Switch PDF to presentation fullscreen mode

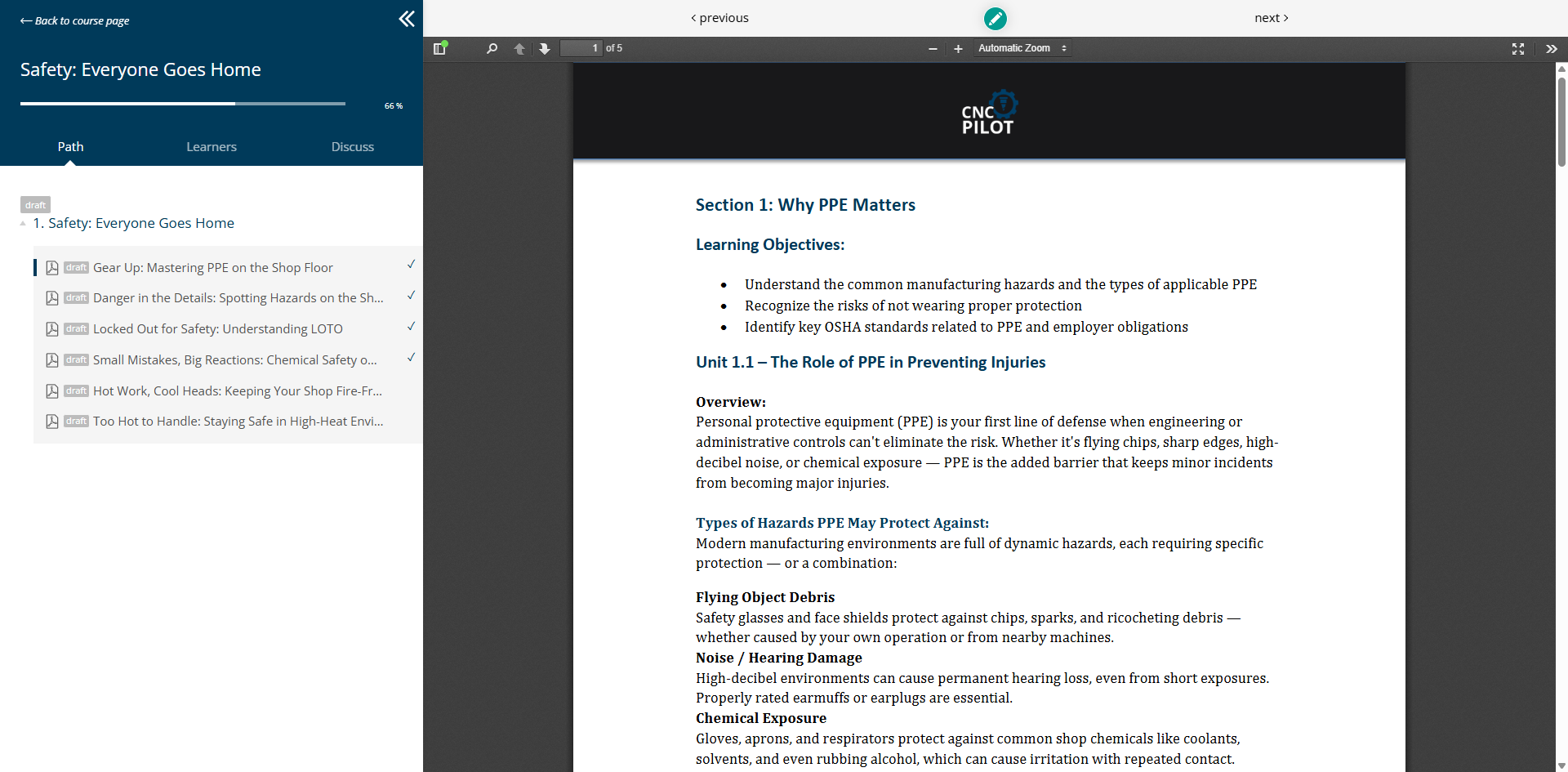pyautogui.click(x=1518, y=49)
